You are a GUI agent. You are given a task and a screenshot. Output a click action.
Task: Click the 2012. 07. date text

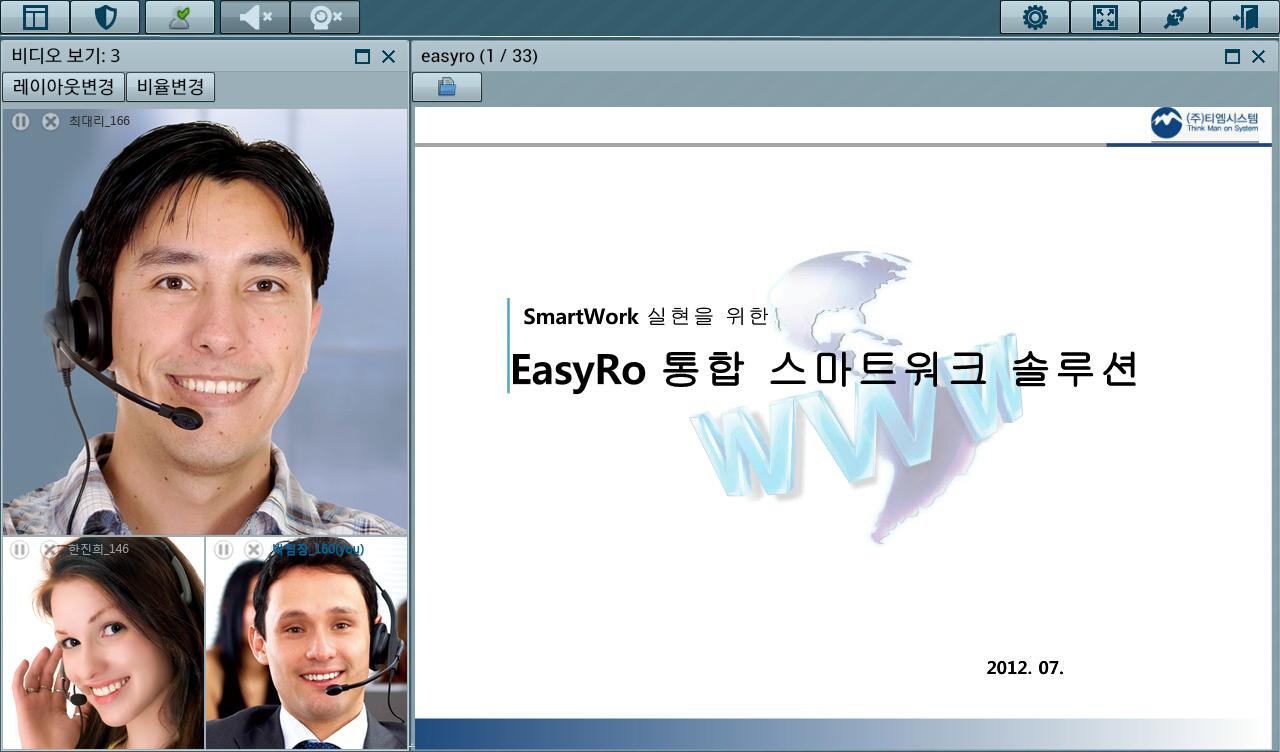pos(1025,668)
